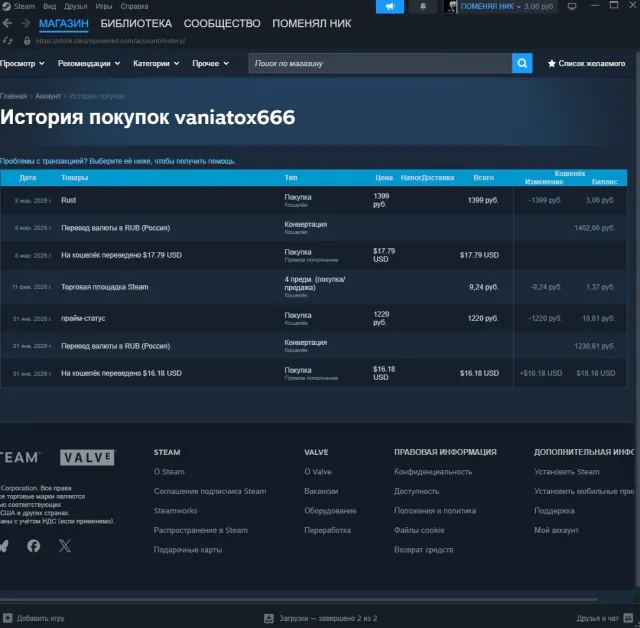Click the Big Picture mode monitor icon
Image resolution: width=640 pixels, height=628 pixels.
[x=572, y=7]
